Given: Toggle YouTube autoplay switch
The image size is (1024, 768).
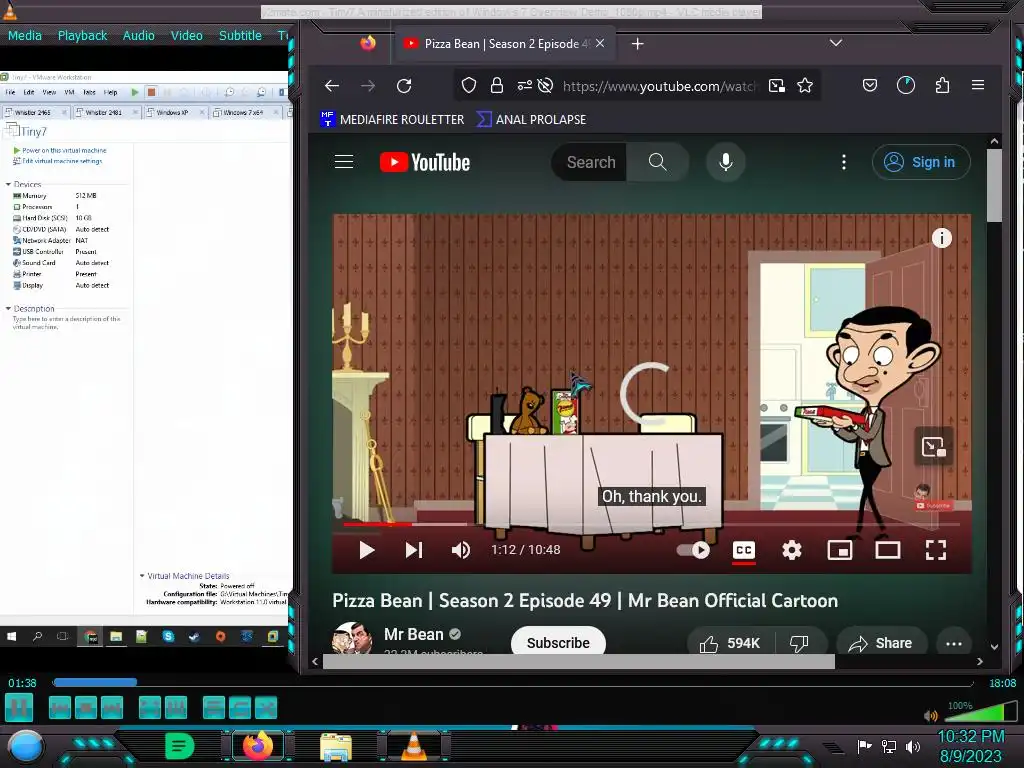Looking at the screenshot, I should click(x=694, y=551).
